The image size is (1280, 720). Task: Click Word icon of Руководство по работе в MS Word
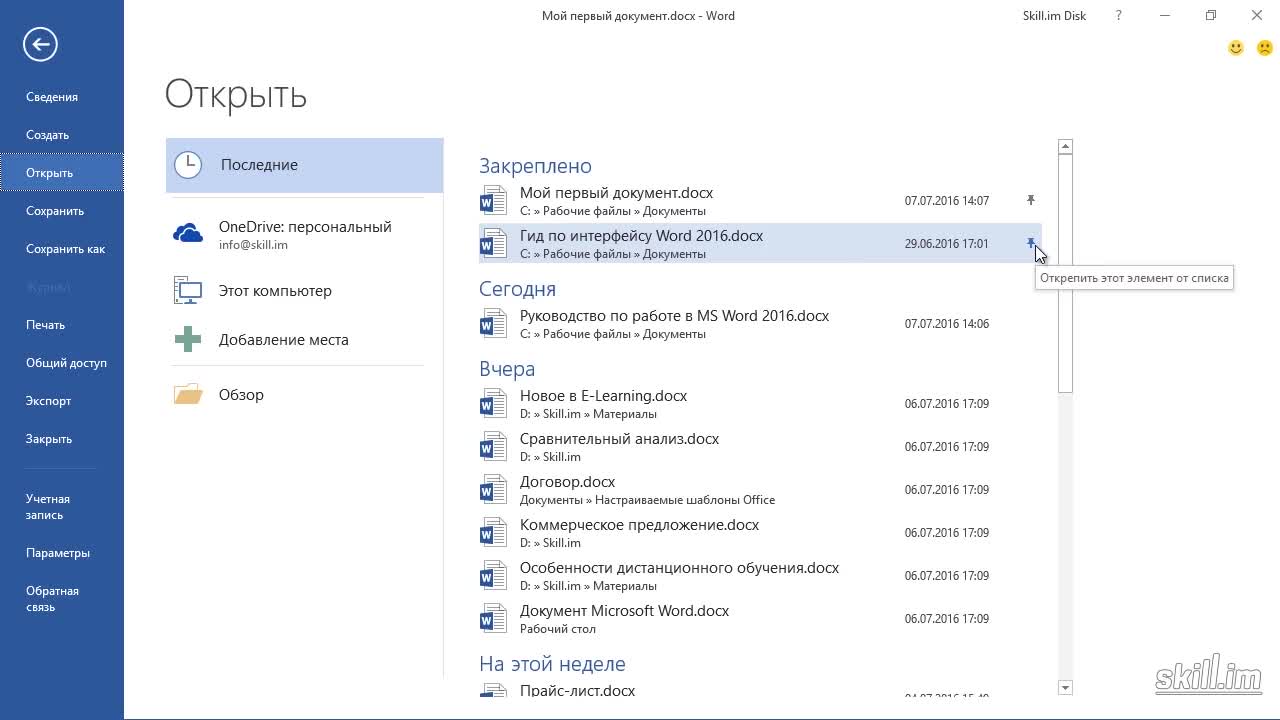(x=493, y=323)
